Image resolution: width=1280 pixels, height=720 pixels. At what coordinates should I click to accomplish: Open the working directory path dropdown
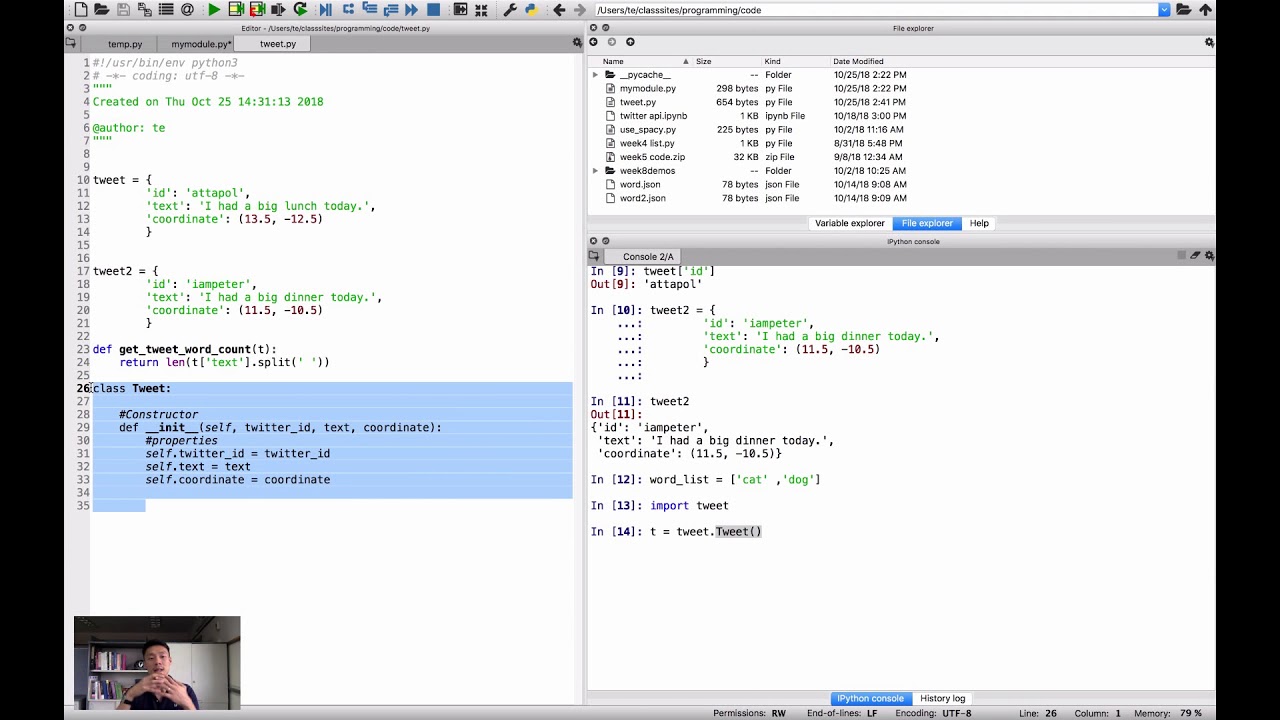tap(1164, 10)
